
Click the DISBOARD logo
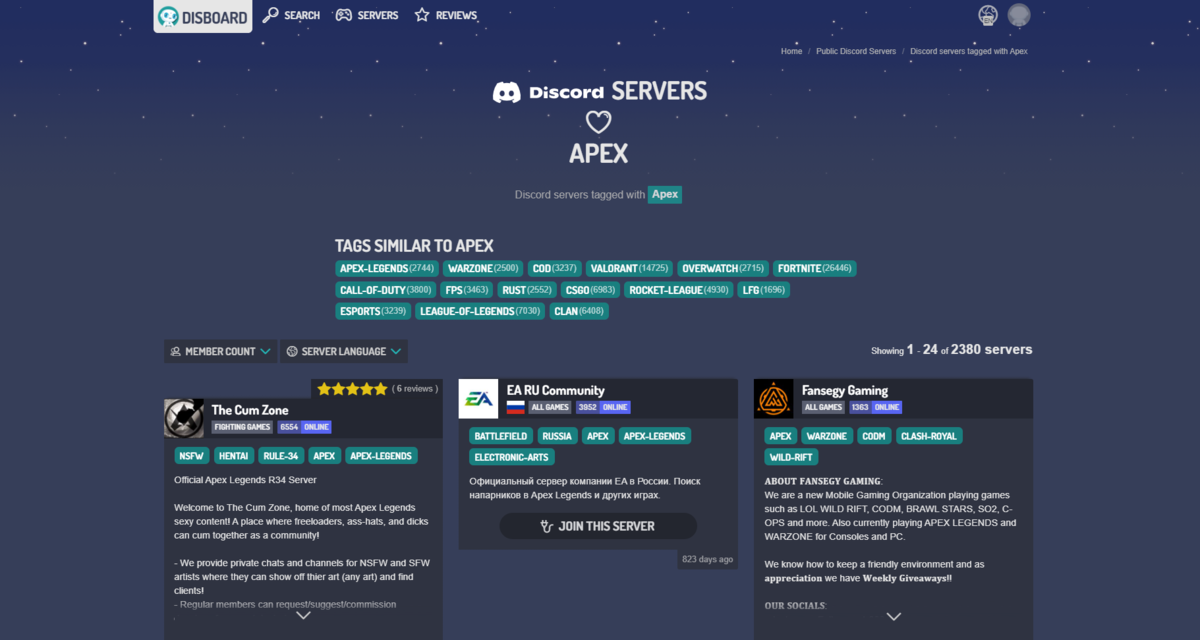[x=202, y=16]
